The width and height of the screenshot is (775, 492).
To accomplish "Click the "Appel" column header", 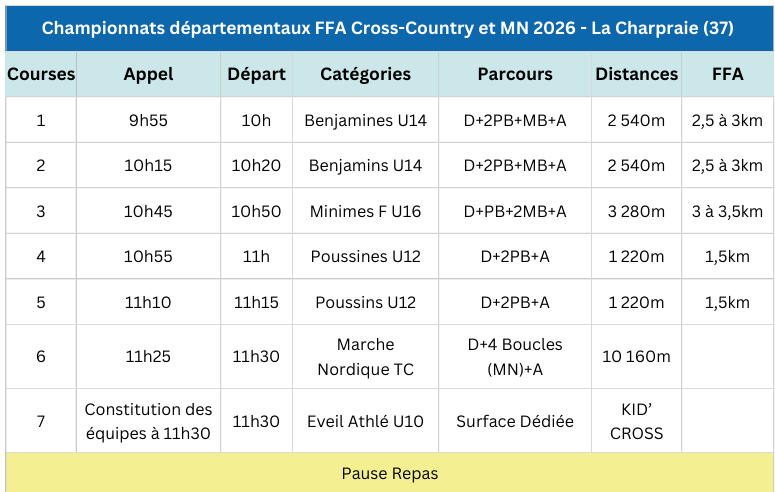I will pos(148,74).
